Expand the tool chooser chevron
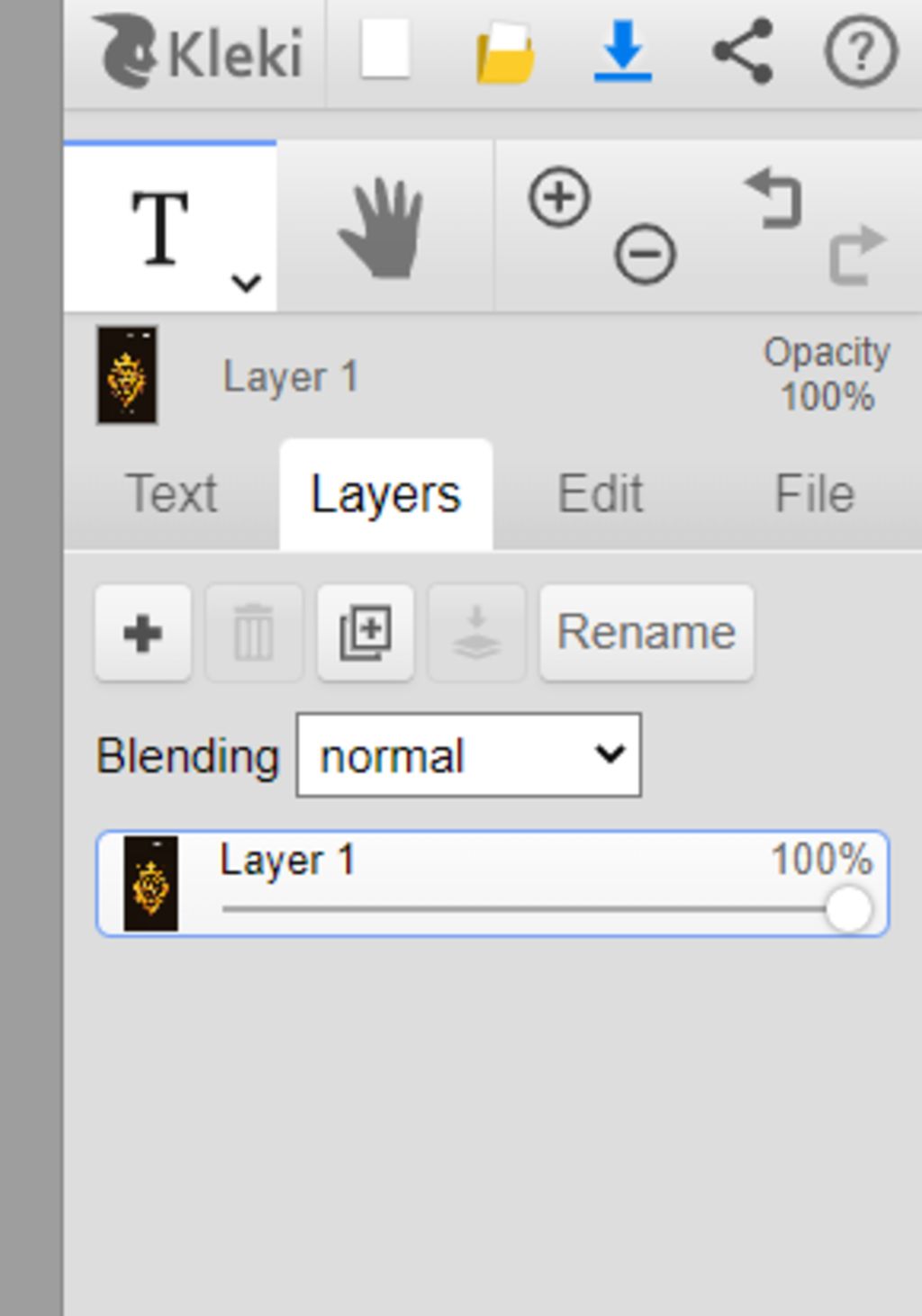Viewport: 922px width, 1316px height. (246, 284)
